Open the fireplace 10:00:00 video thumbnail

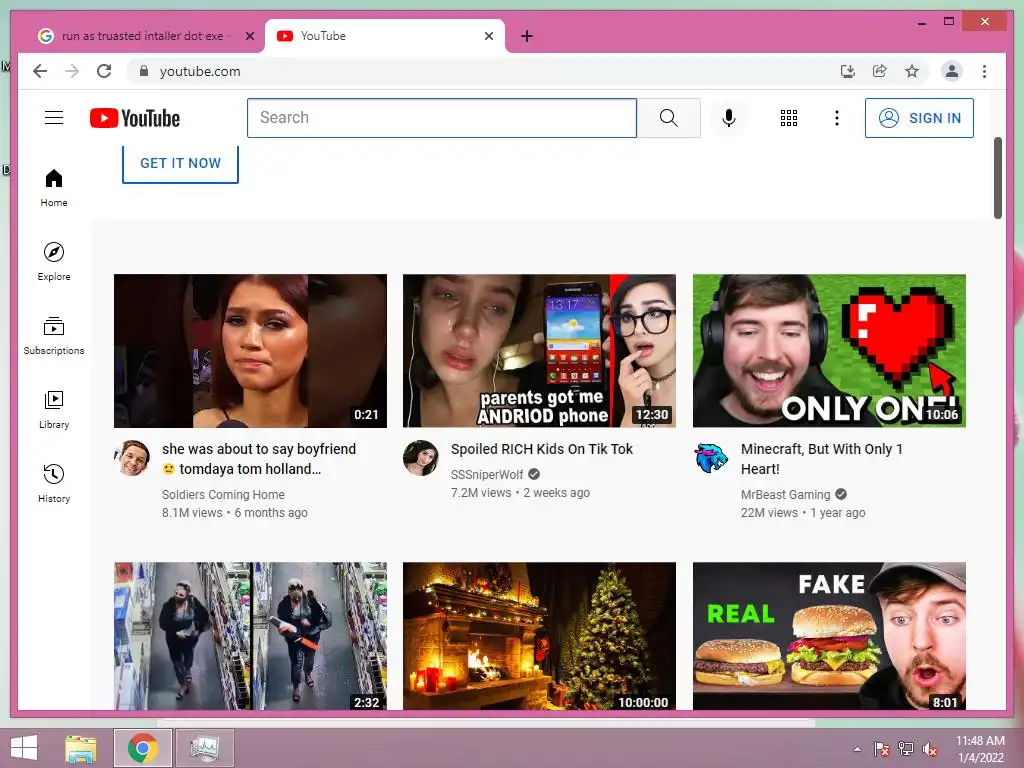coord(539,636)
